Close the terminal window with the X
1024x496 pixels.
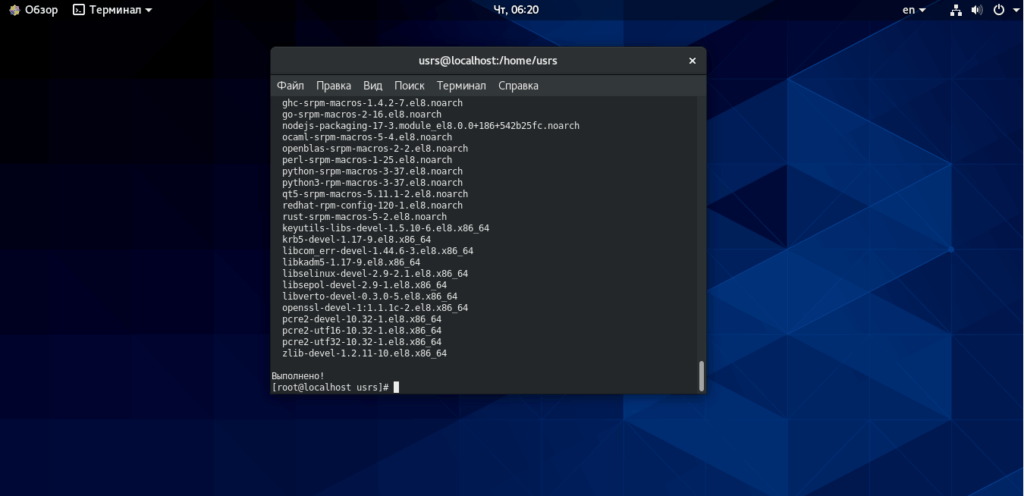click(692, 61)
